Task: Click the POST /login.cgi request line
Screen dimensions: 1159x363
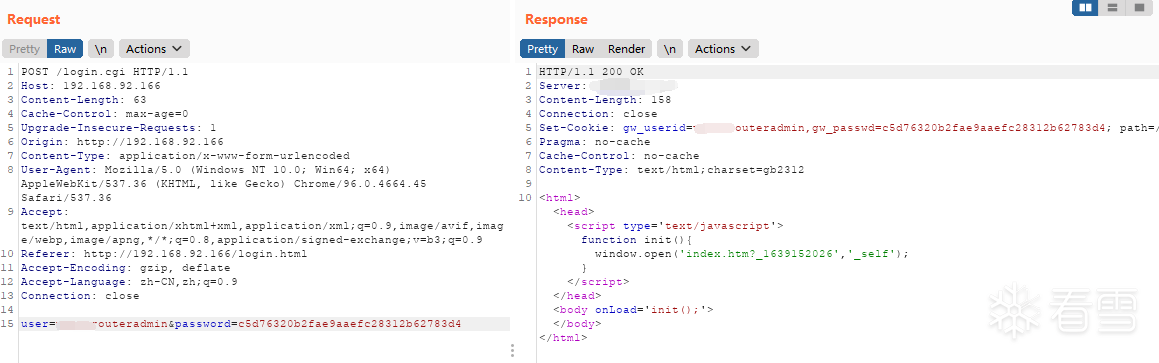Action: point(105,72)
